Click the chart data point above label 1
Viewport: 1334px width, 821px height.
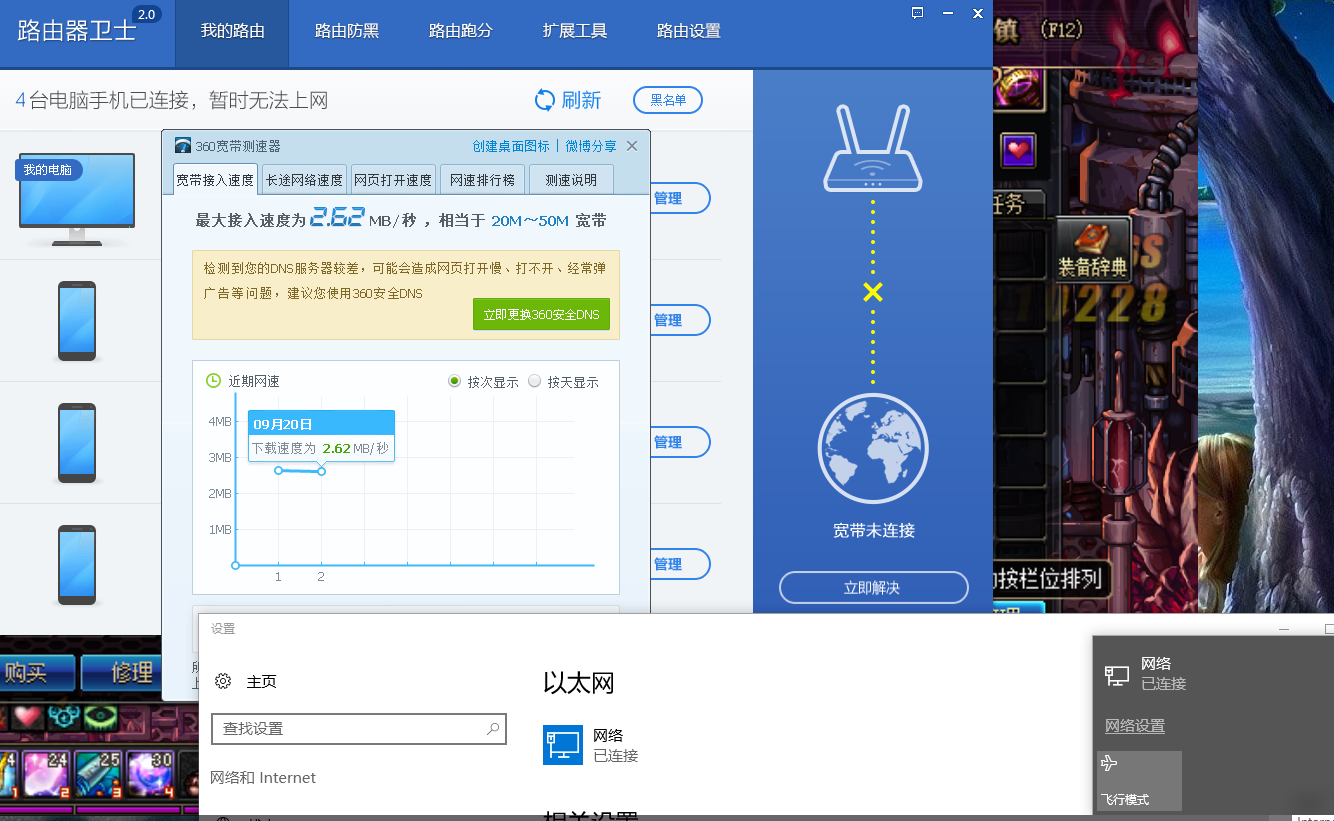point(278,470)
